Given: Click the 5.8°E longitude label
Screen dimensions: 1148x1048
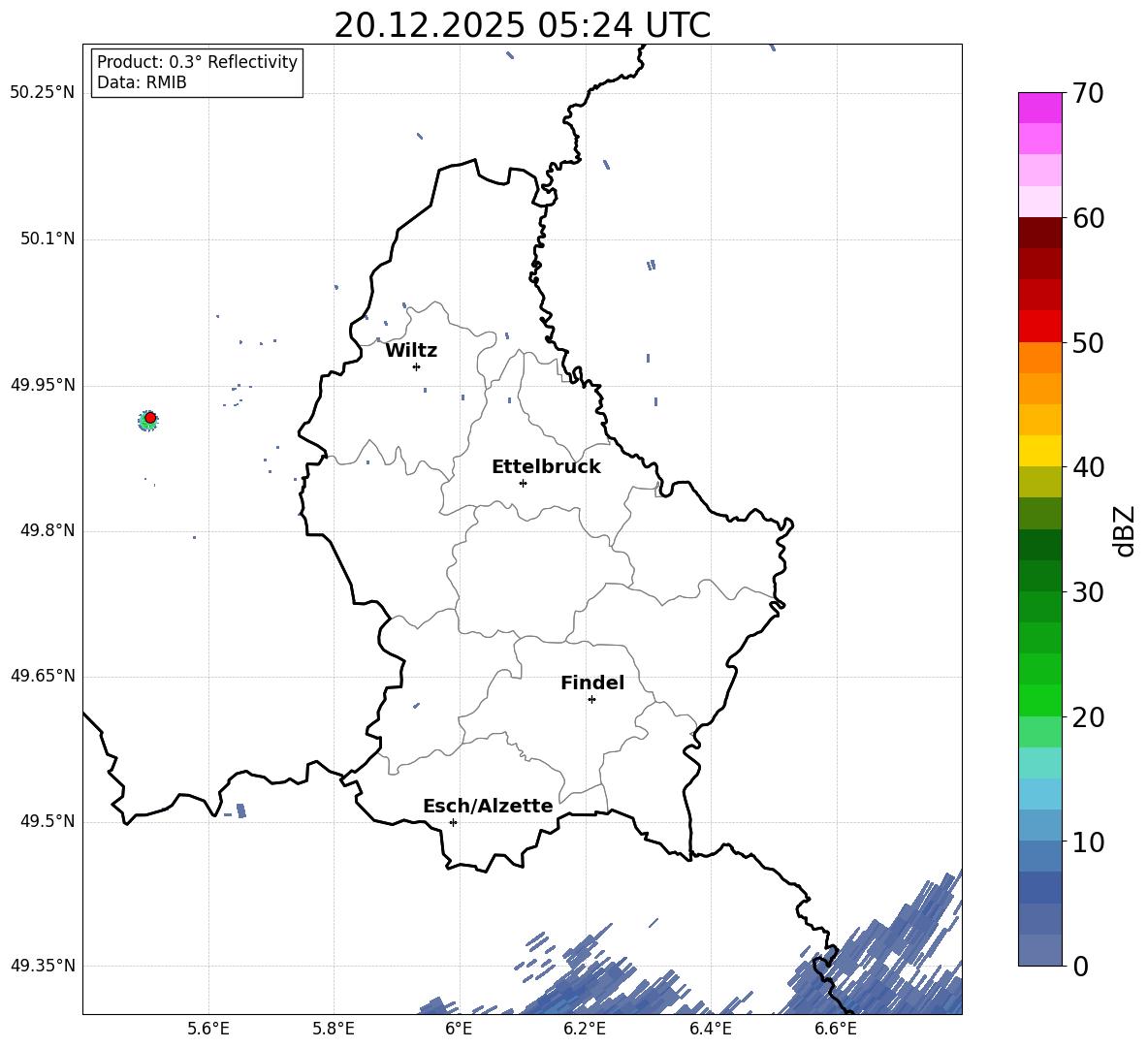Looking at the screenshot, I should click(334, 1029).
